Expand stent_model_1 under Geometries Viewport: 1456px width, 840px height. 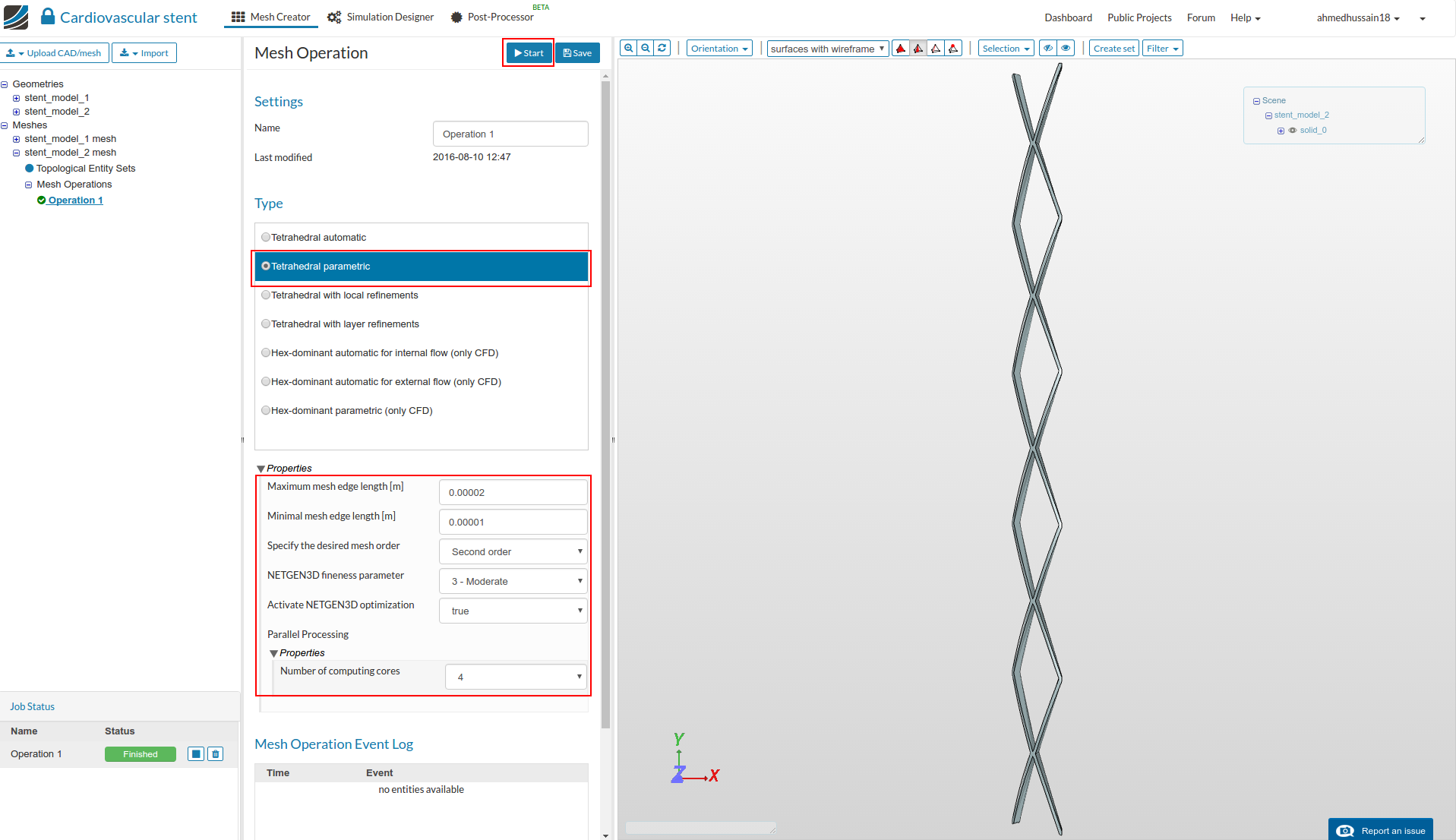16,98
